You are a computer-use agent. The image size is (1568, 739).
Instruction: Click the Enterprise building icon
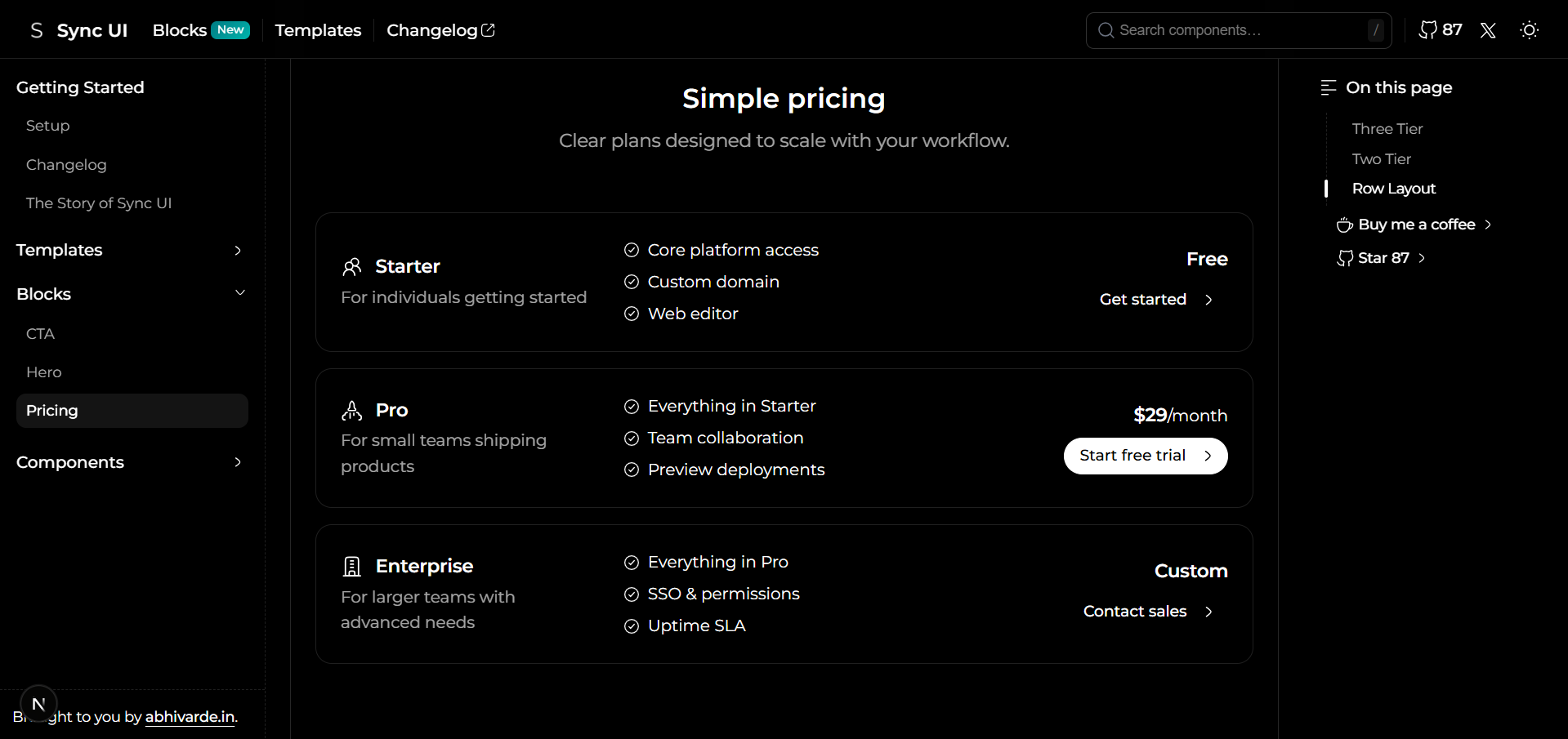pos(352,566)
